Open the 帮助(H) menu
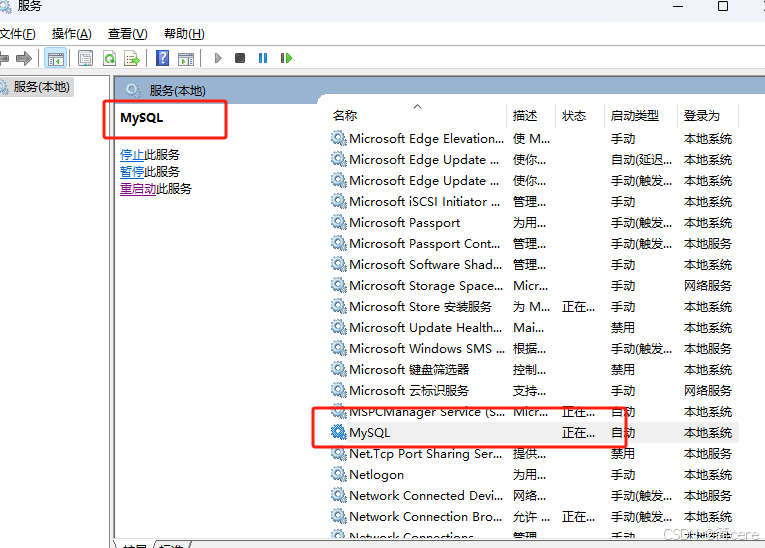 coord(184,34)
